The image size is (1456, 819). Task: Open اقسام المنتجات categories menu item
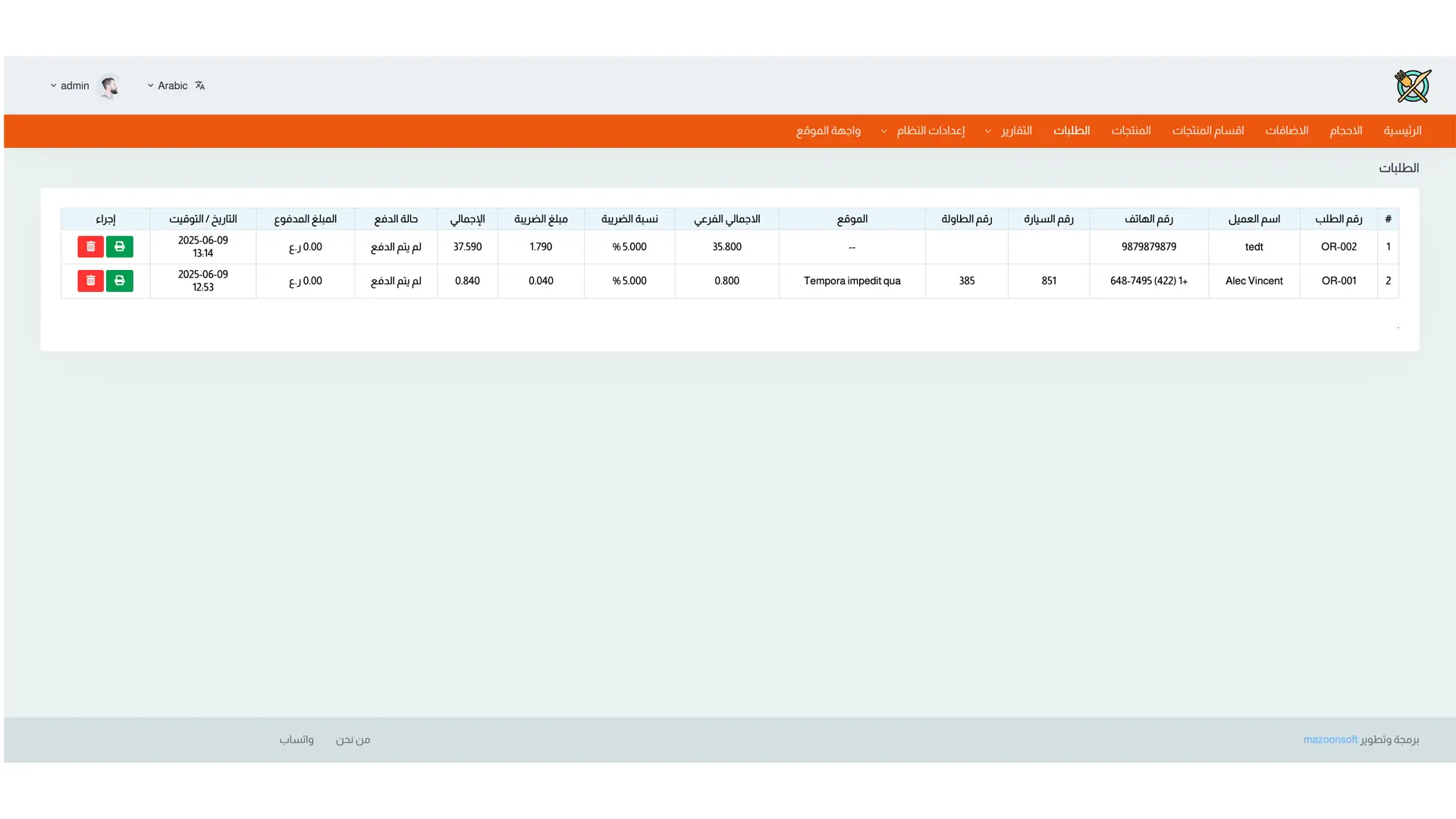tap(1207, 130)
